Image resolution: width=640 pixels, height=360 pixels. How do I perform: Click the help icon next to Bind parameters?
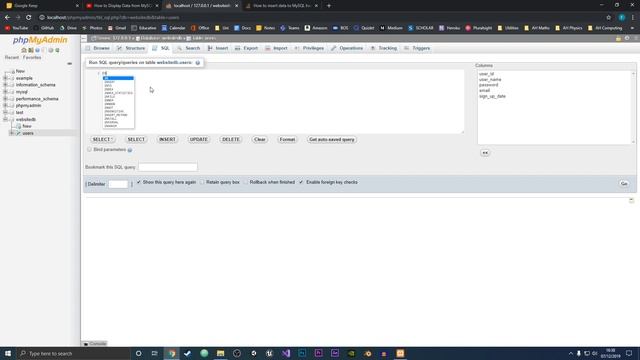[x=130, y=150]
